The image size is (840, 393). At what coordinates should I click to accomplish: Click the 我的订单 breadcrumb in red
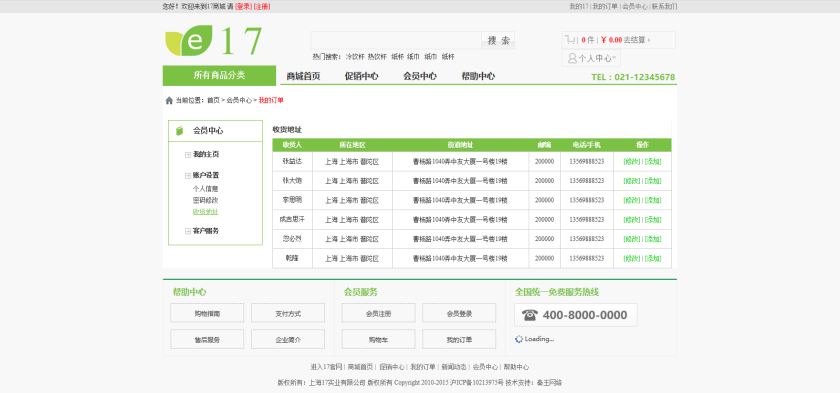coord(271,100)
